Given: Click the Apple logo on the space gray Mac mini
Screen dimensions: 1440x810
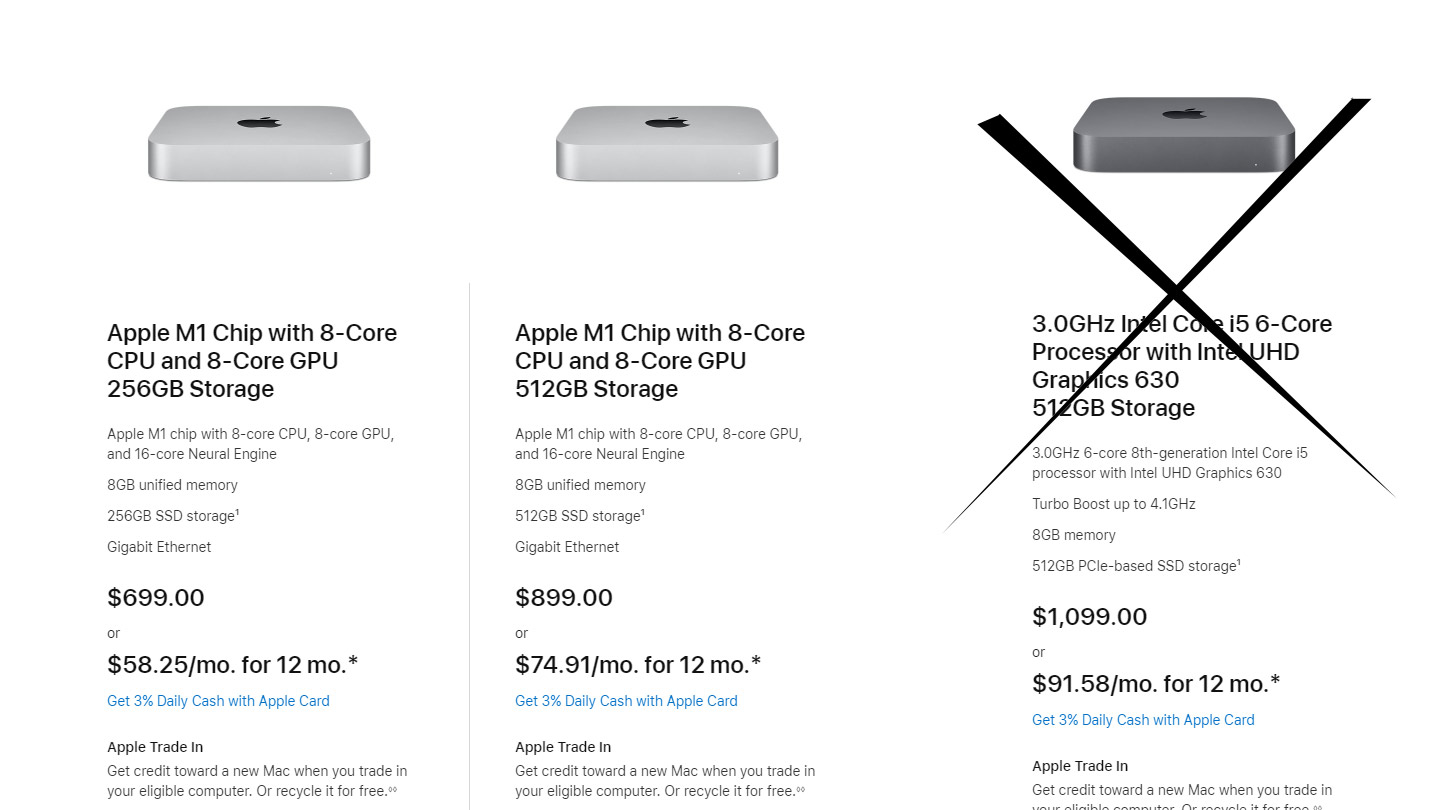Looking at the screenshot, I should coord(1184,114).
